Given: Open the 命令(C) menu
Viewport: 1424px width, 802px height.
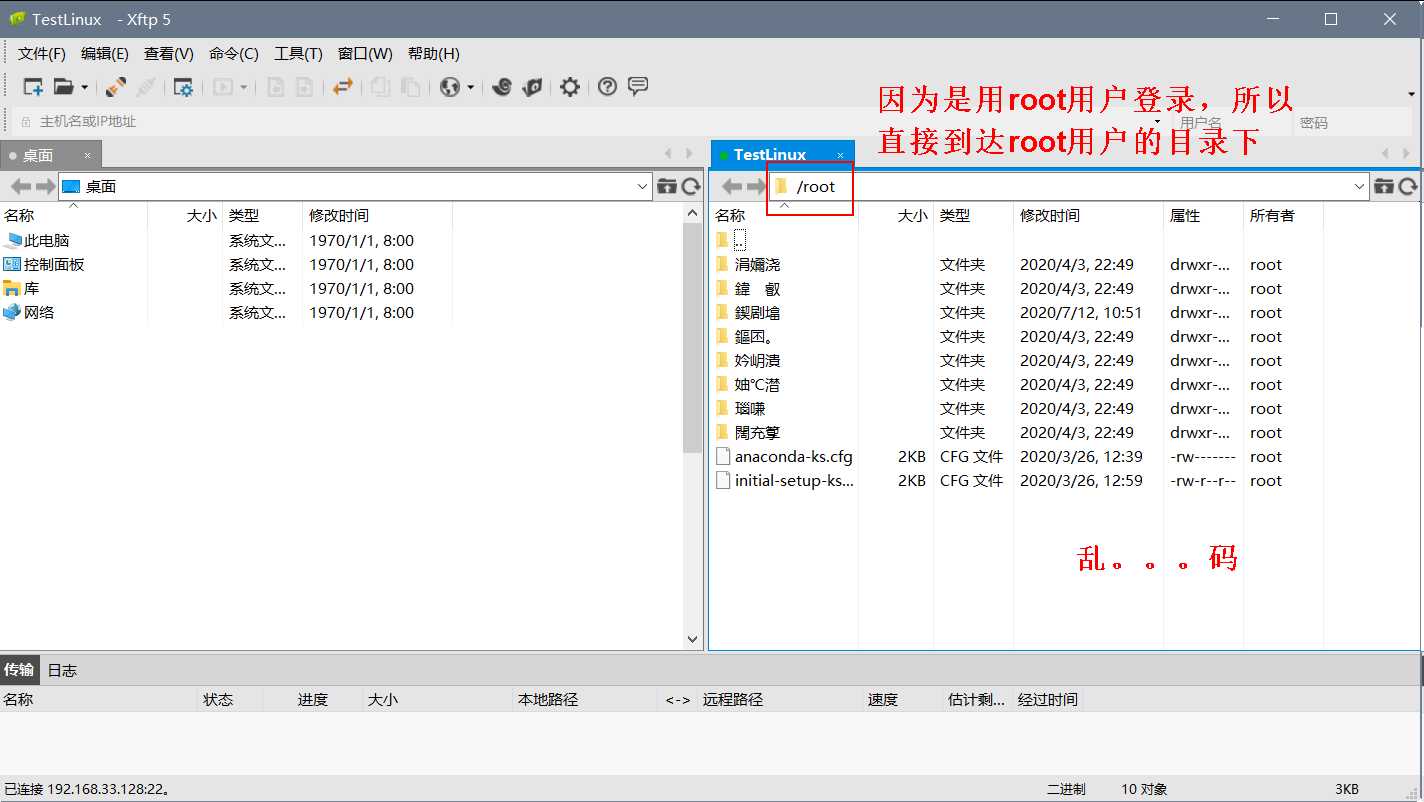Looking at the screenshot, I should click(x=234, y=54).
